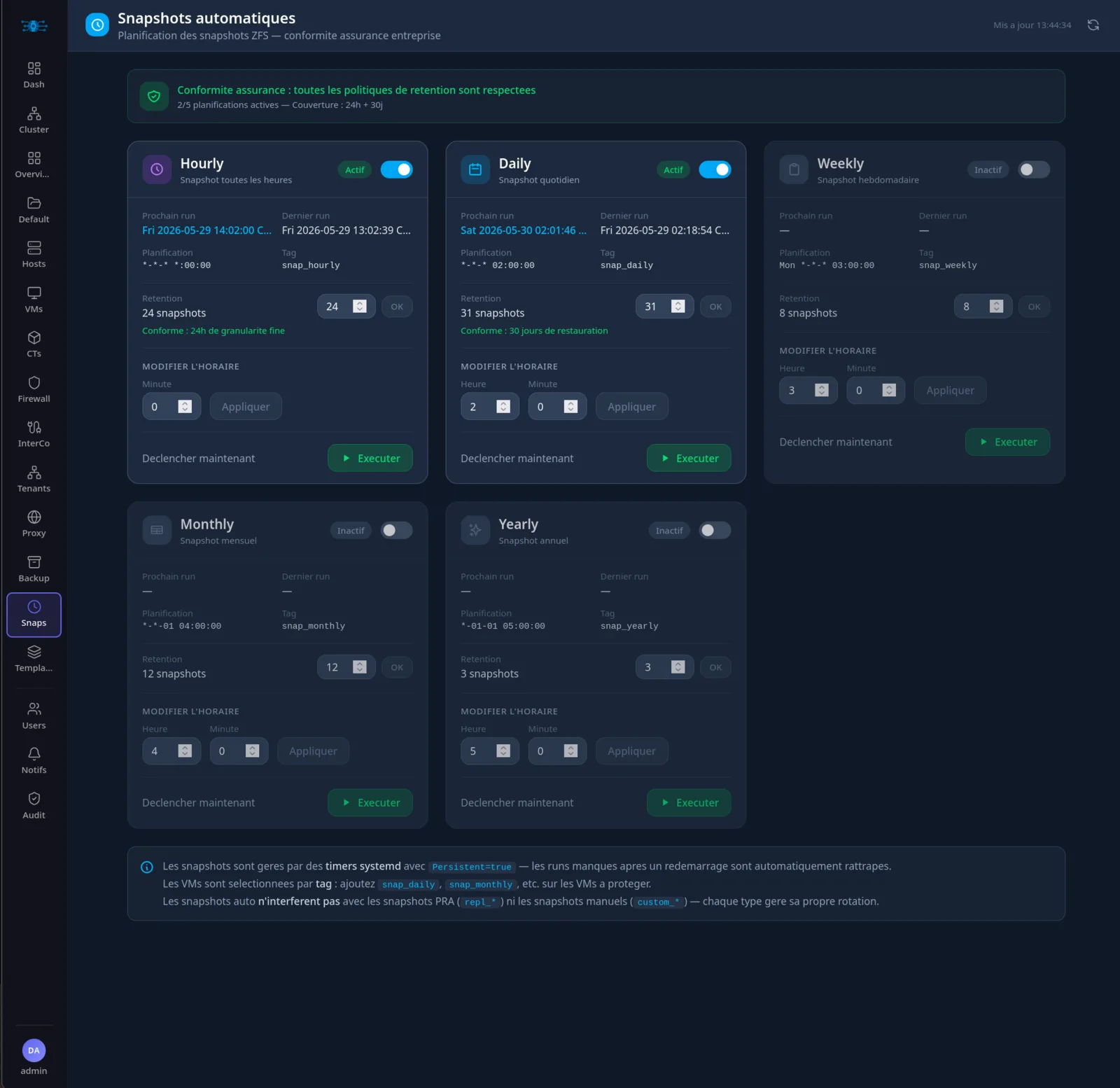This screenshot has height=1088, width=1120.
Task: Click the Weekly Minute input field
Action: tap(876, 390)
